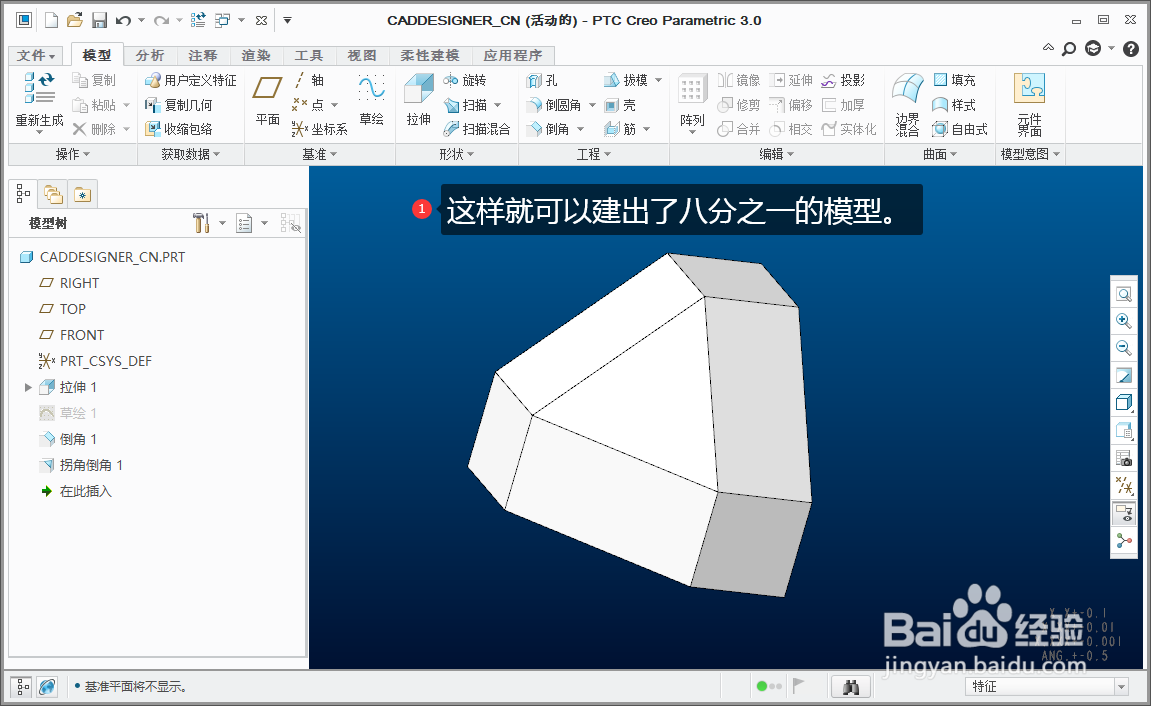This screenshot has height=706, width=1151.
Task: Open the Sketch (草绘) tool
Action: pos(371,100)
